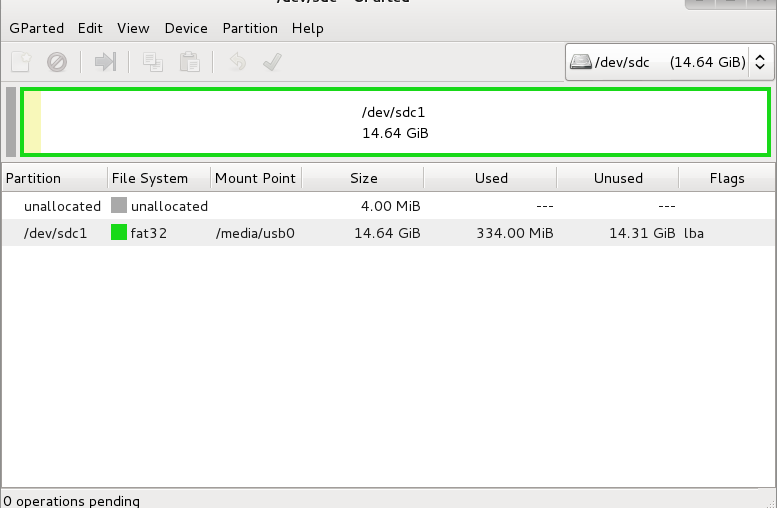Click the Apply all operations checkmark
The width and height of the screenshot is (777, 508).
point(273,62)
